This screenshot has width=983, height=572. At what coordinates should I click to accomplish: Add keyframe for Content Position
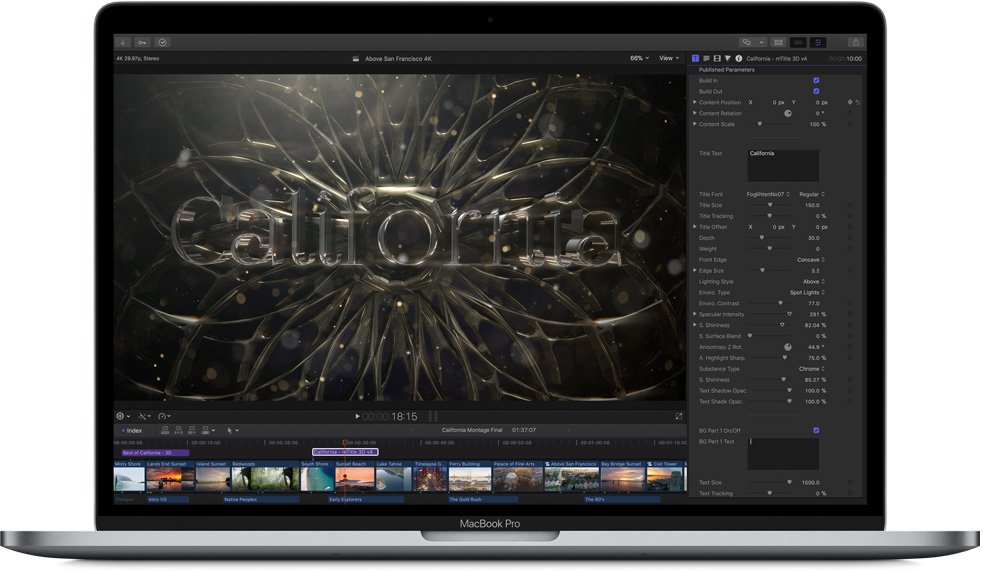(x=850, y=102)
